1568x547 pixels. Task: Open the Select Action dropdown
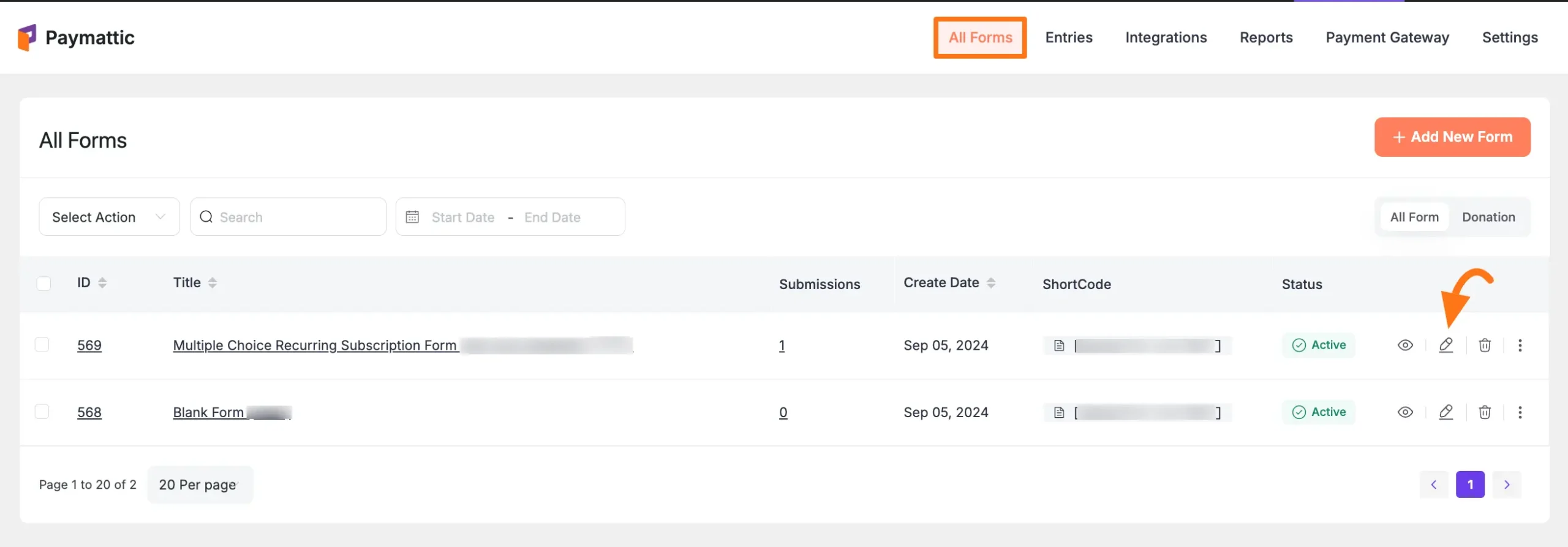click(x=109, y=217)
